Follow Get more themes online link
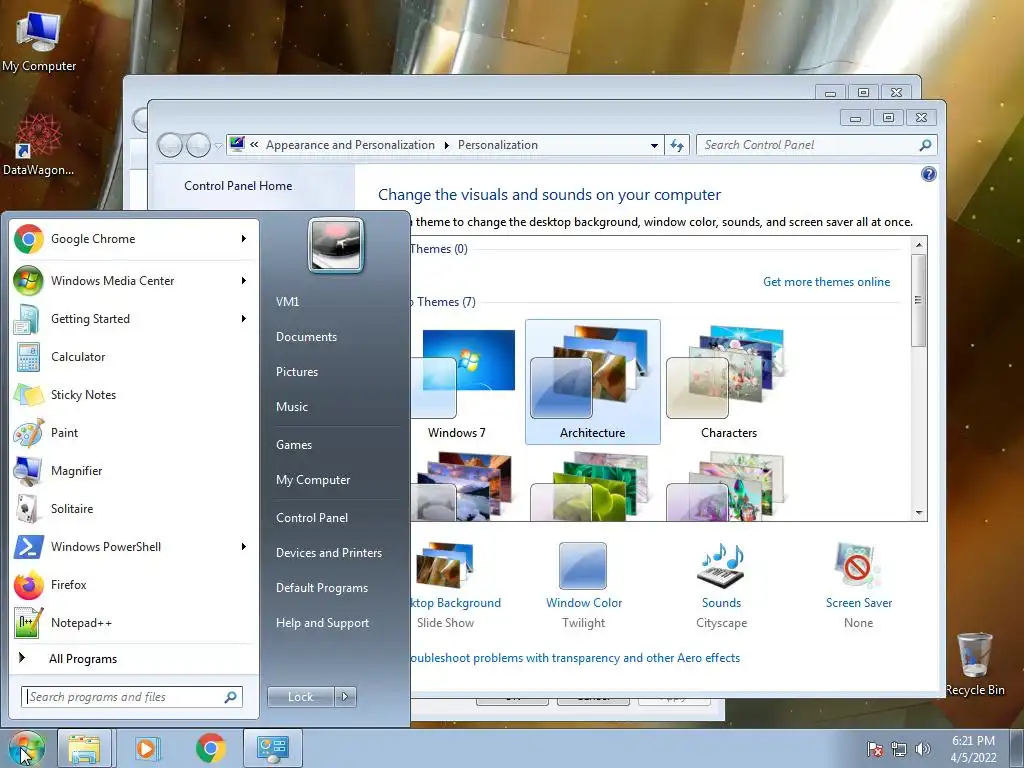Screen dimensions: 1024x768 (826, 282)
